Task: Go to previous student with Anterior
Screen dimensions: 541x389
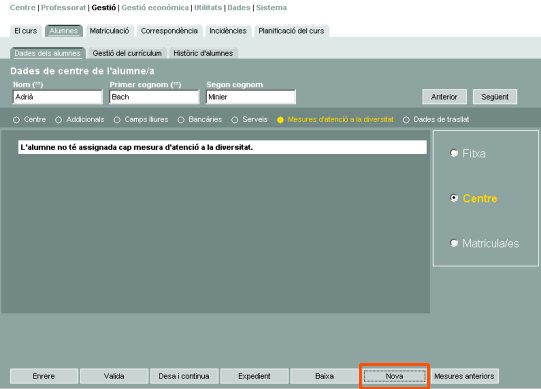Action: pos(444,97)
